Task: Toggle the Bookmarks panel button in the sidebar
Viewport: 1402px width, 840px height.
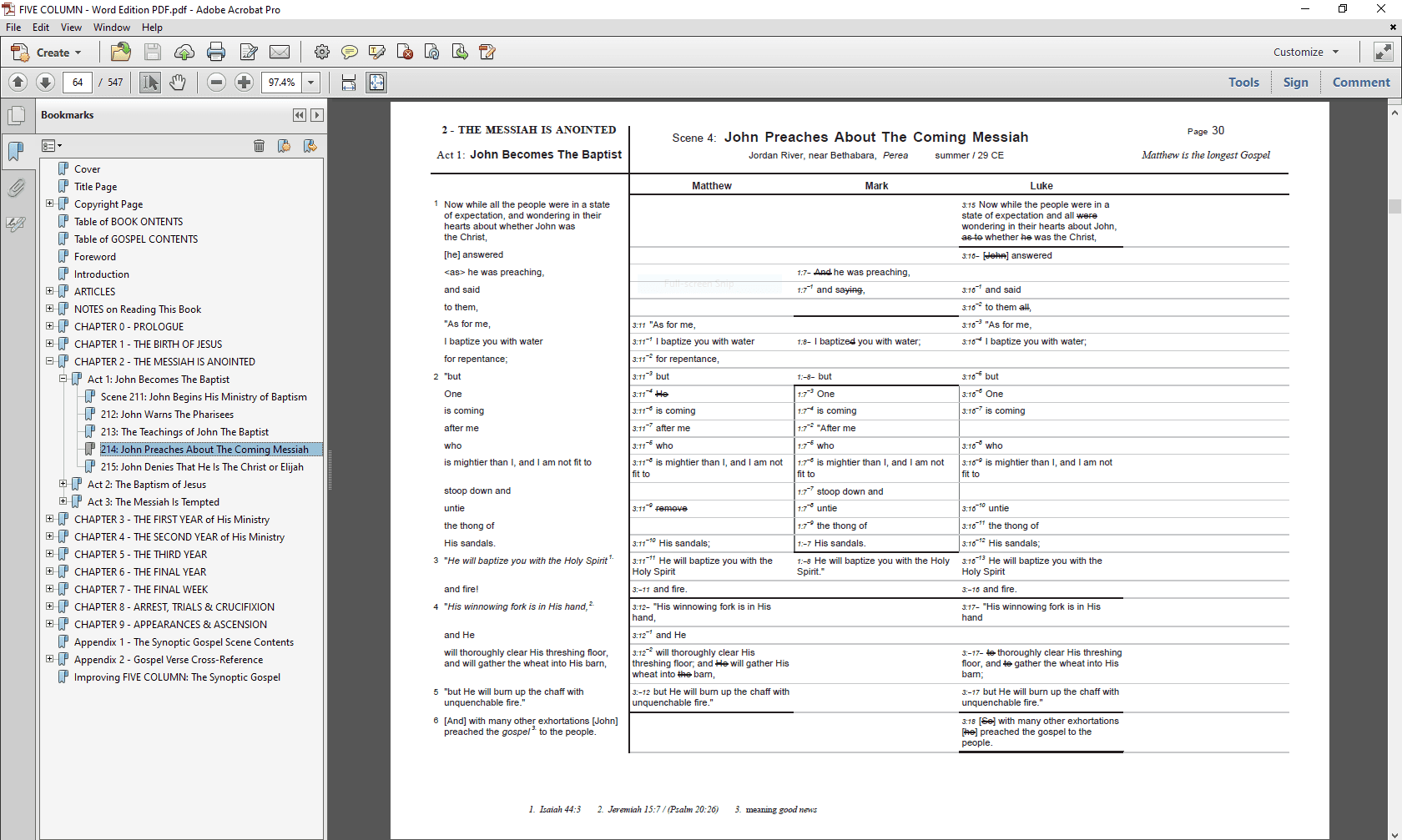Action: coord(16,151)
